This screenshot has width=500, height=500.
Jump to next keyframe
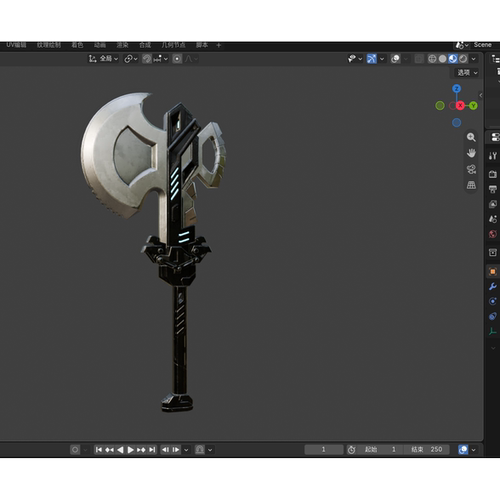[141, 450]
